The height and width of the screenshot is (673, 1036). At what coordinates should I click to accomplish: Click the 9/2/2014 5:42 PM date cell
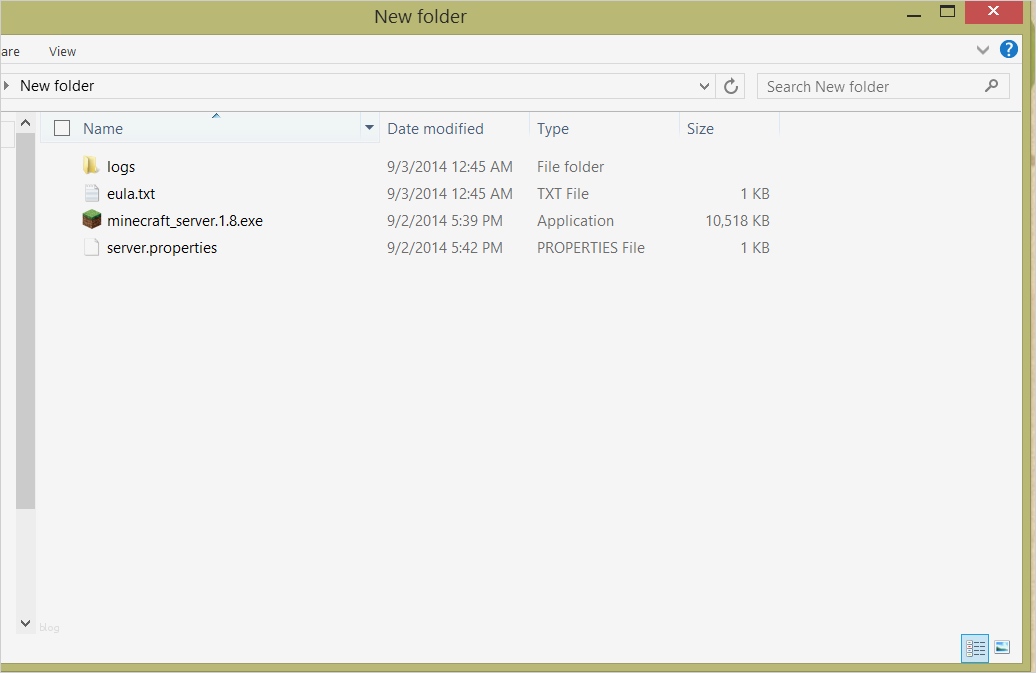point(445,248)
